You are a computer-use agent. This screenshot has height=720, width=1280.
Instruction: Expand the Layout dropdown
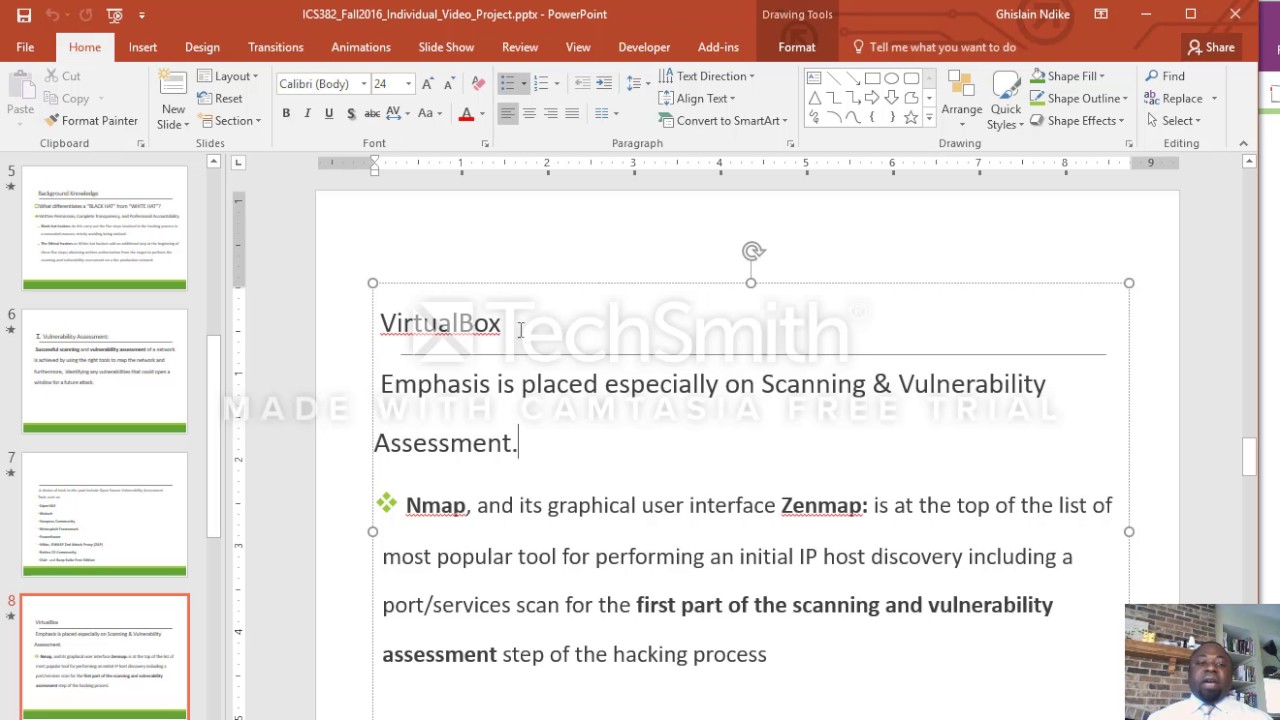tap(228, 76)
